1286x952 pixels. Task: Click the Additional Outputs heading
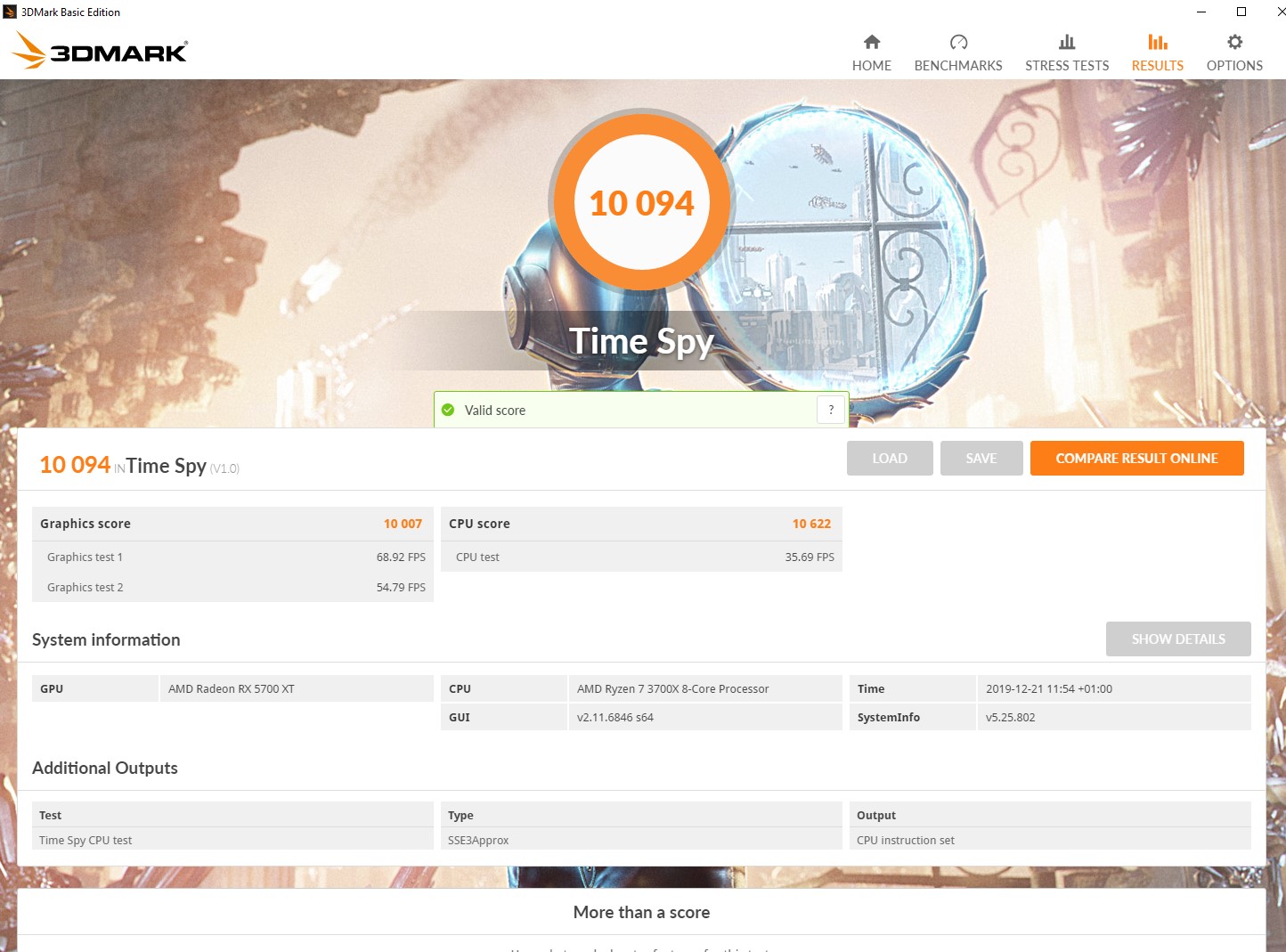(x=105, y=768)
